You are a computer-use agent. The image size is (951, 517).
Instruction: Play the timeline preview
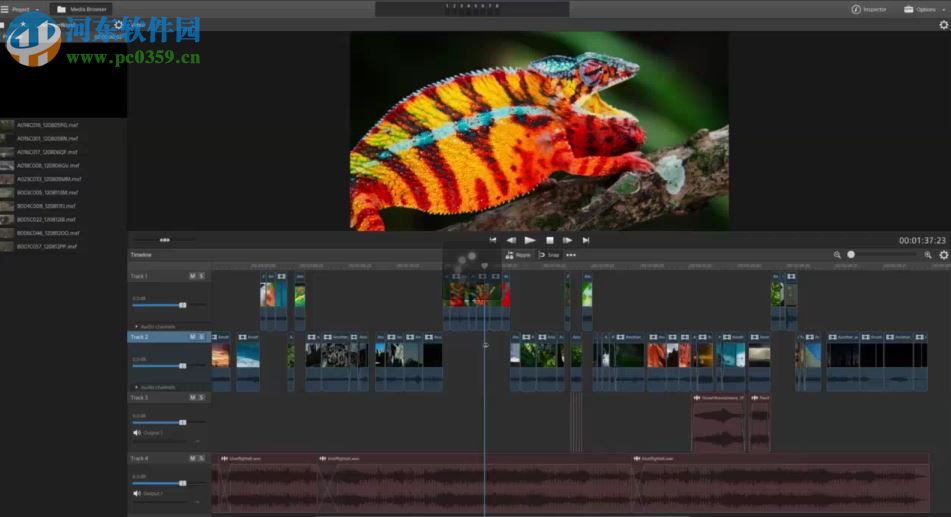[x=529, y=240]
